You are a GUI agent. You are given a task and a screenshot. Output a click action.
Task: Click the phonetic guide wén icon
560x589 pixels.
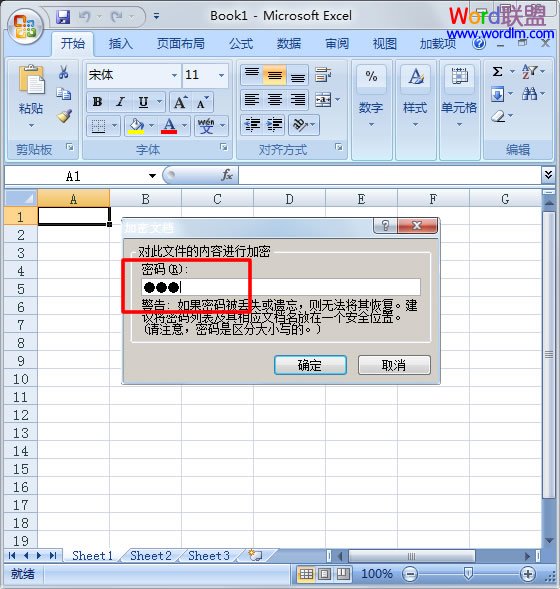[x=206, y=126]
